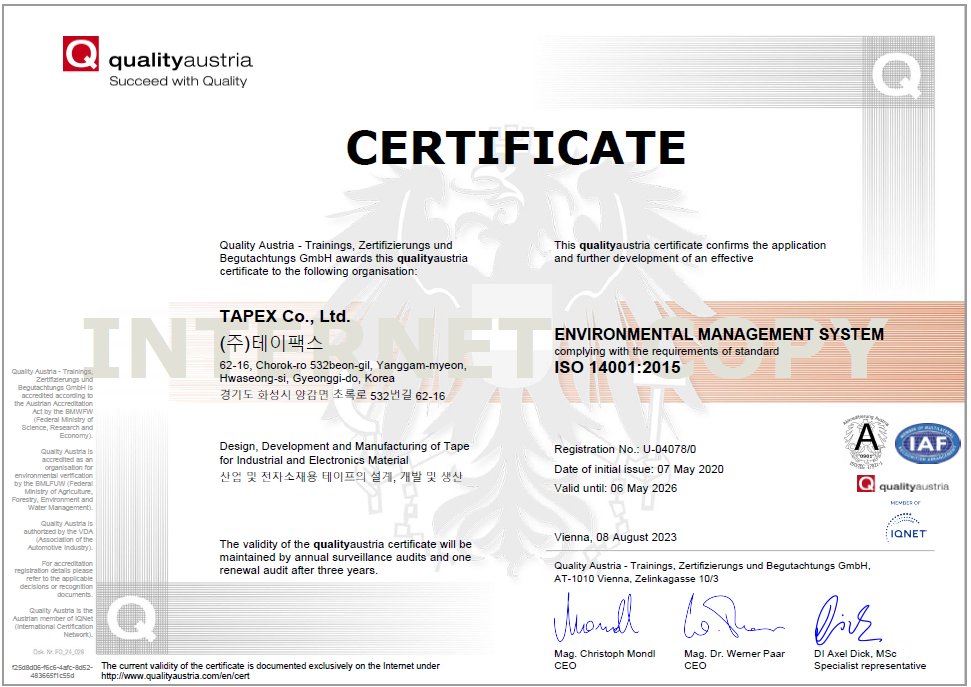Click the grey Q emblem at bottom left
This screenshot has height=687, width=971.
tap(131, 617)
